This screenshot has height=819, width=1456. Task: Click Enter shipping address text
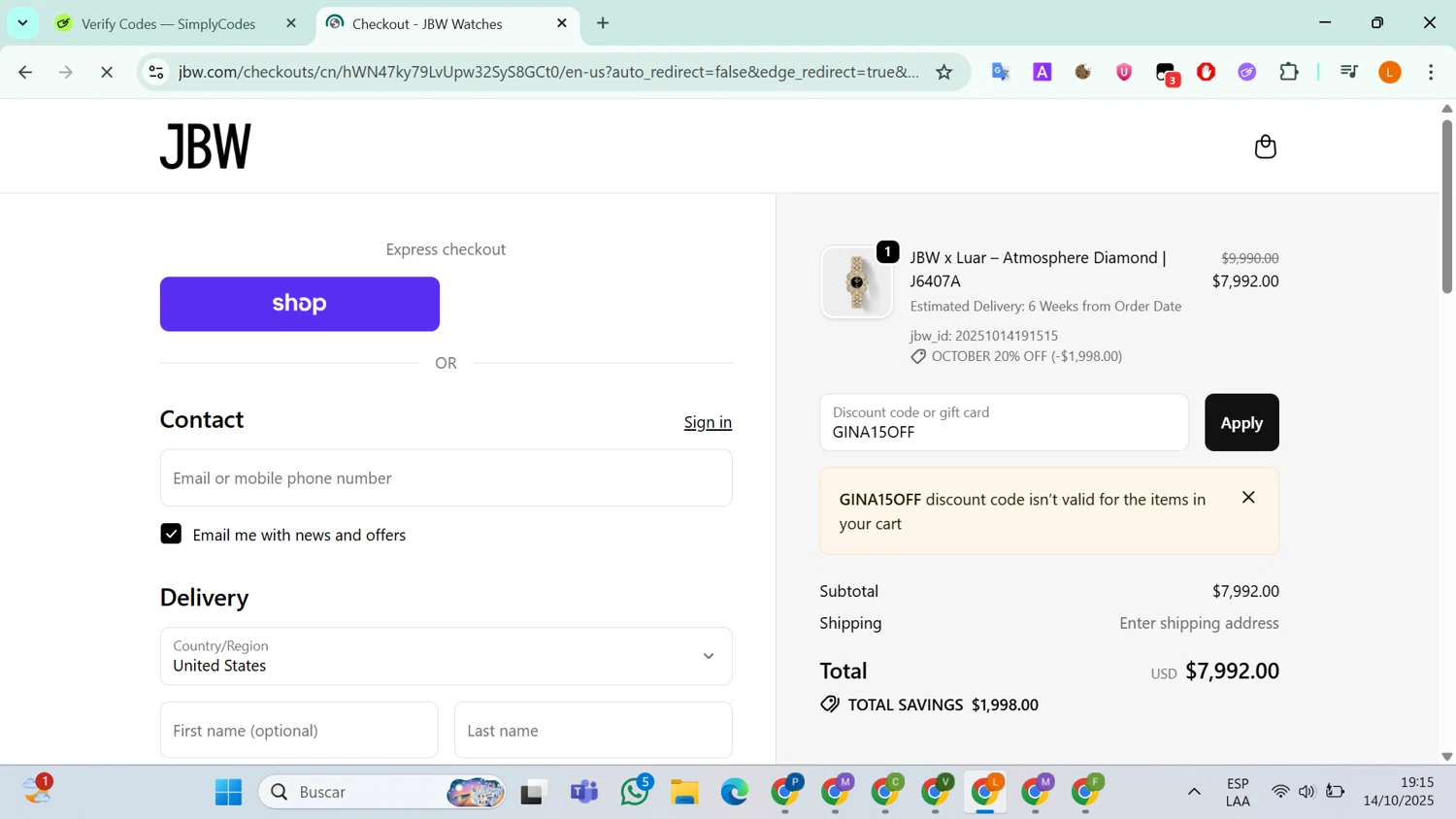pos(1199,623)
